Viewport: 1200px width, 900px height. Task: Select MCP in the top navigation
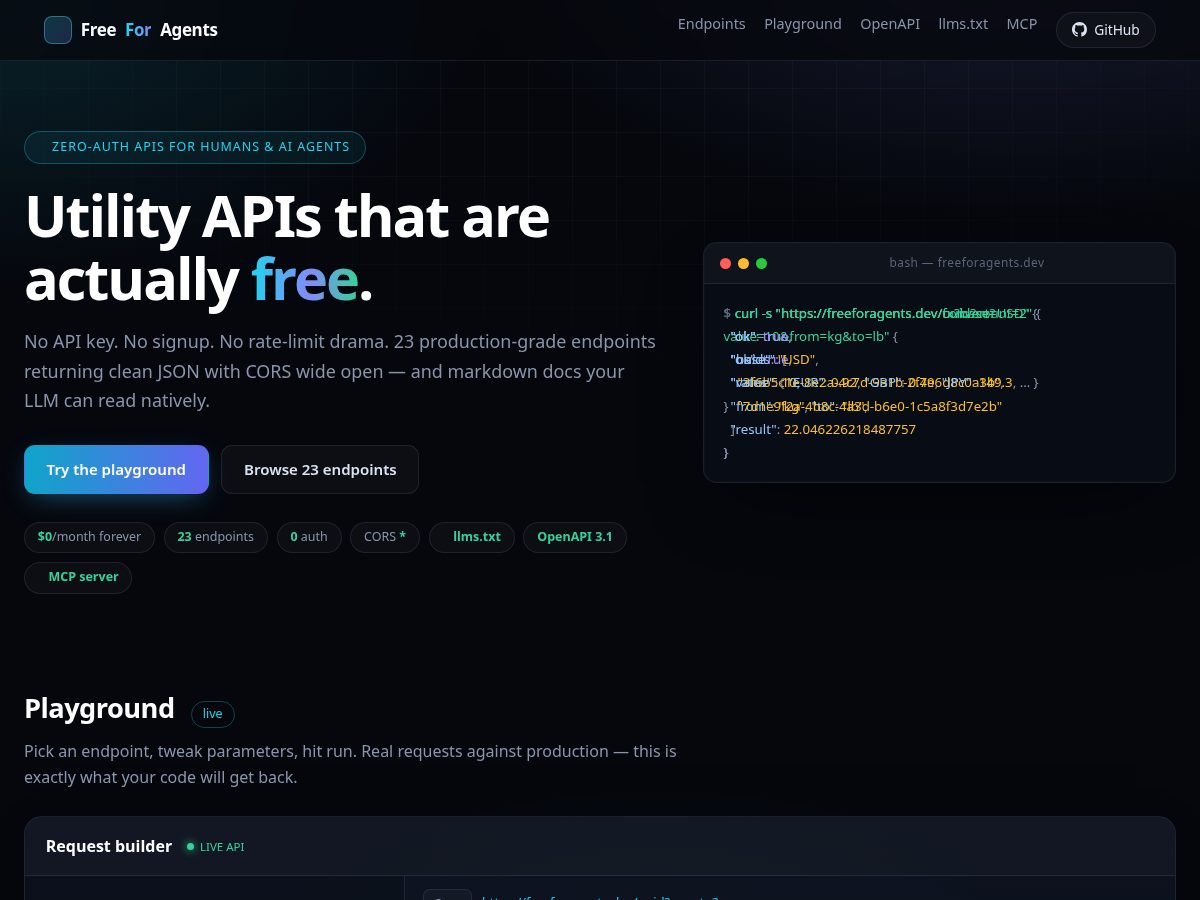1022,24
